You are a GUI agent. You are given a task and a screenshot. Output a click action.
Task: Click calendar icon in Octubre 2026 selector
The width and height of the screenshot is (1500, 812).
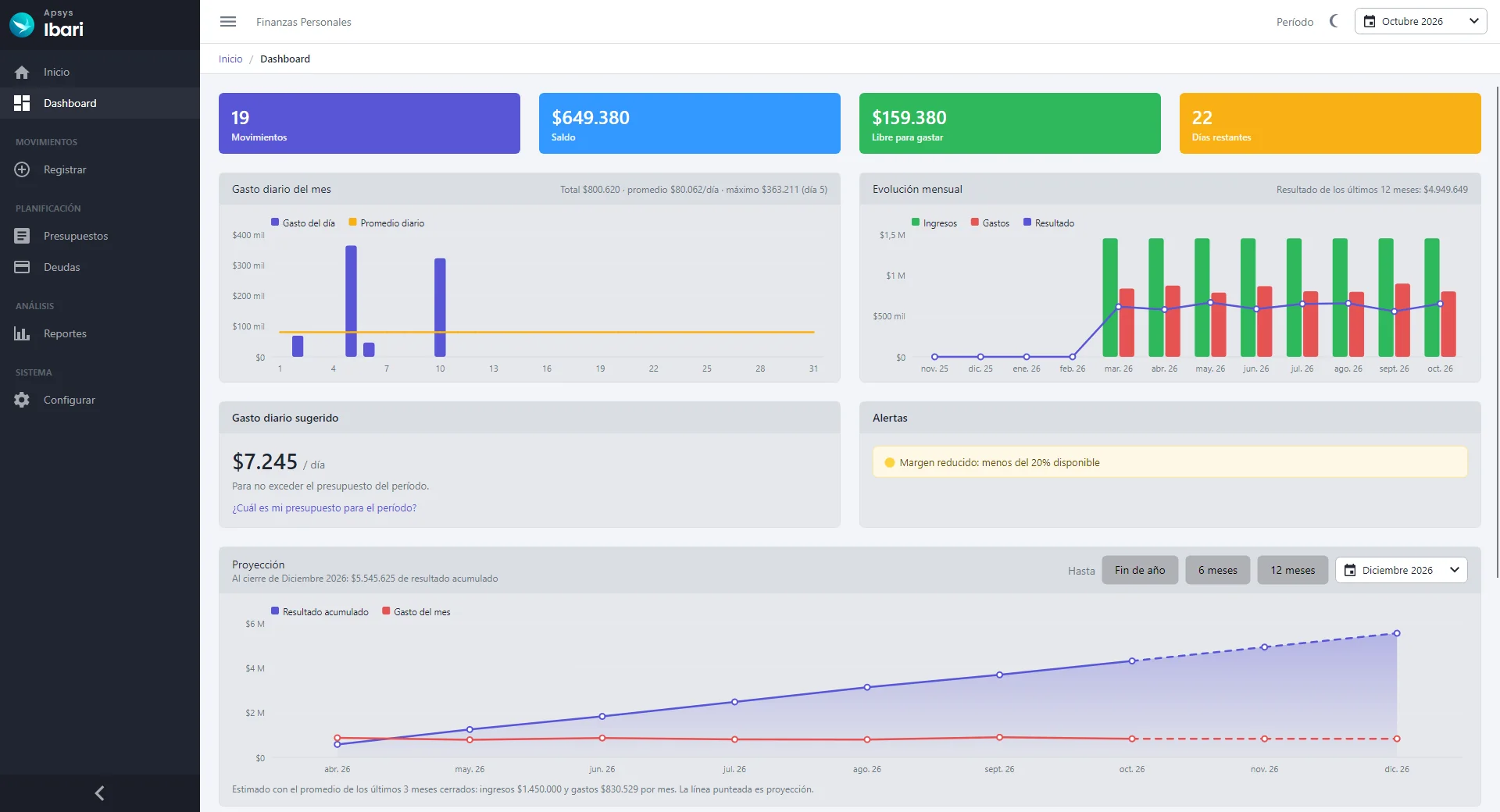click(x=1370, y=21)
